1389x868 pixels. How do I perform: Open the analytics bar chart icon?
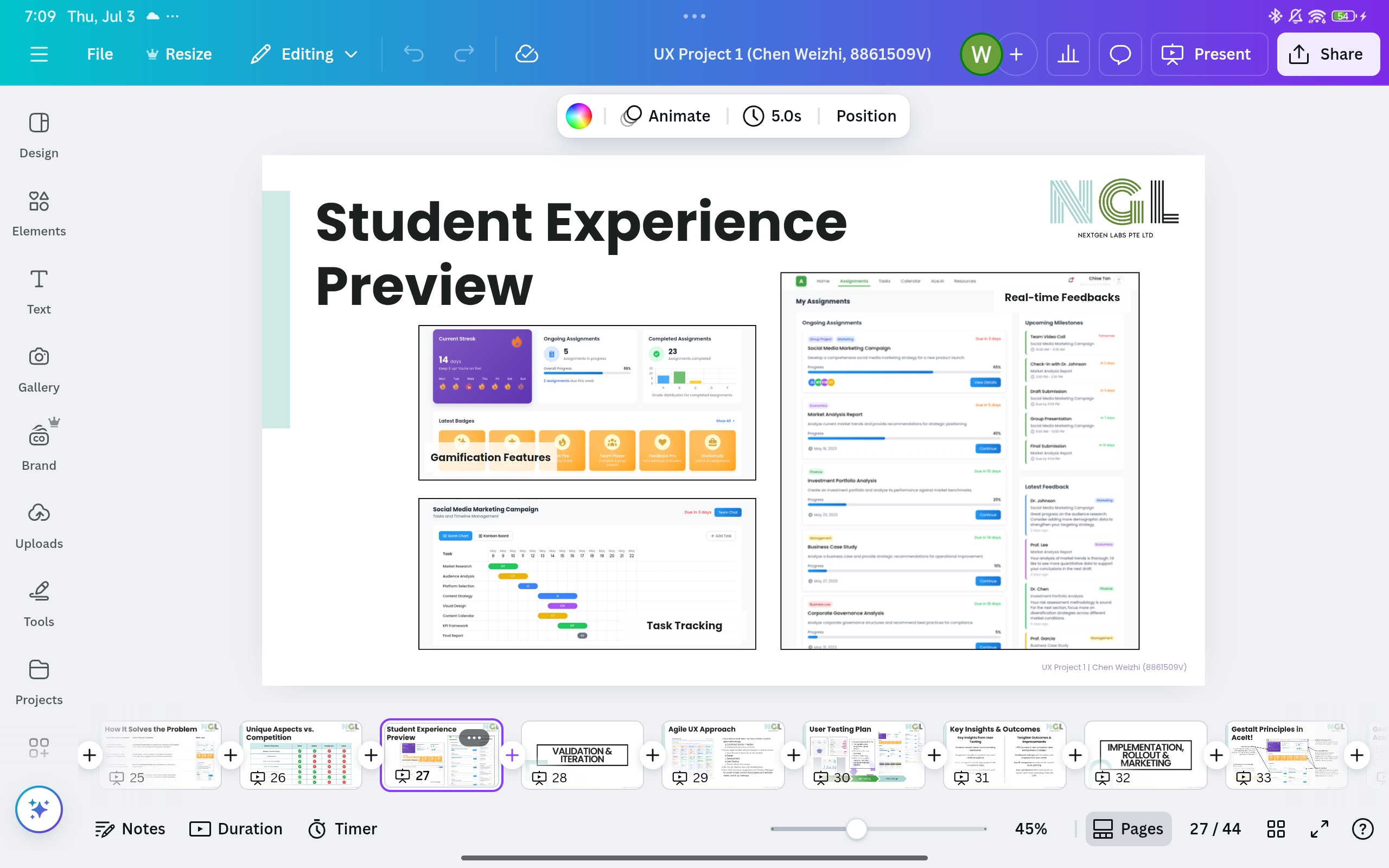tap(1068, 54)
